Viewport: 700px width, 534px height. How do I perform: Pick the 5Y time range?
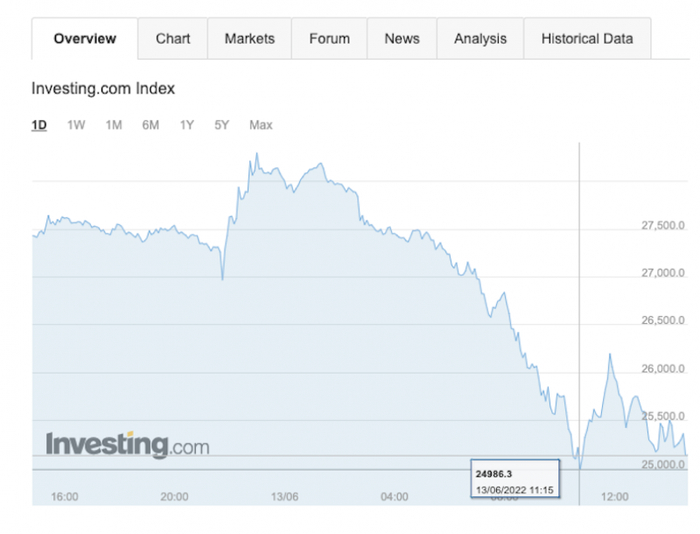(222, 125)
